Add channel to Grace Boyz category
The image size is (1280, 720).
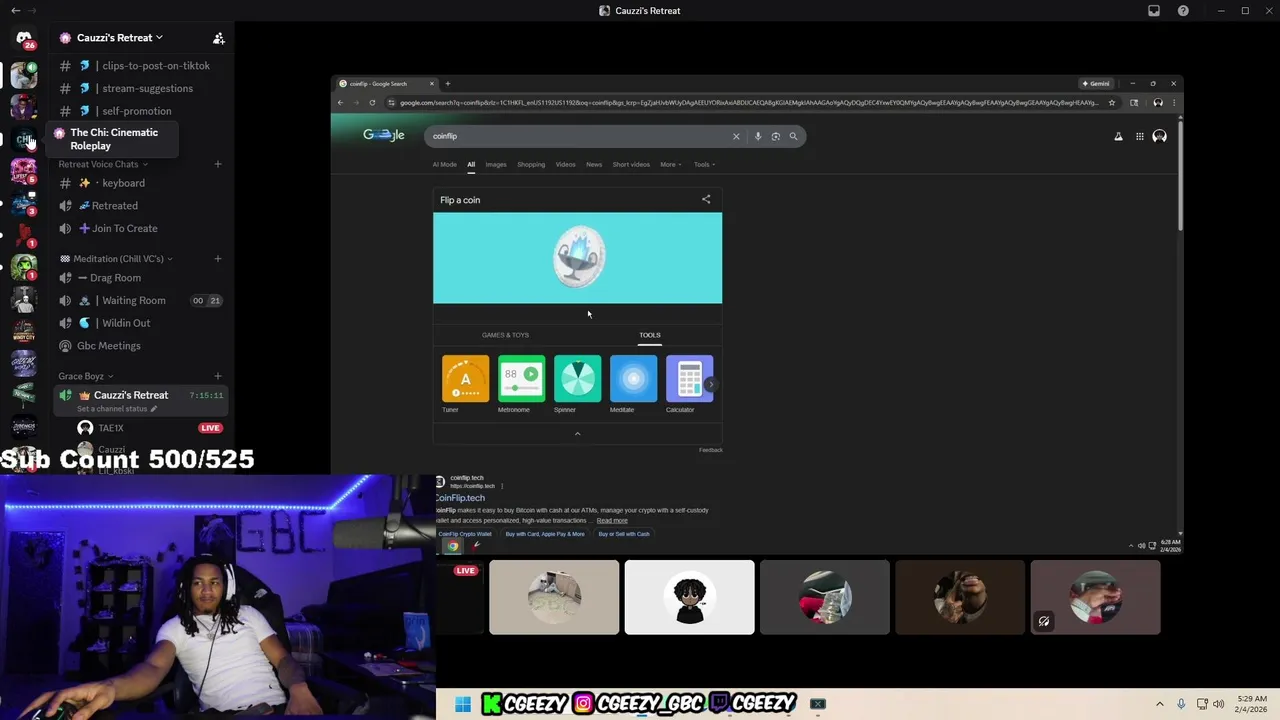coord(218,376)
